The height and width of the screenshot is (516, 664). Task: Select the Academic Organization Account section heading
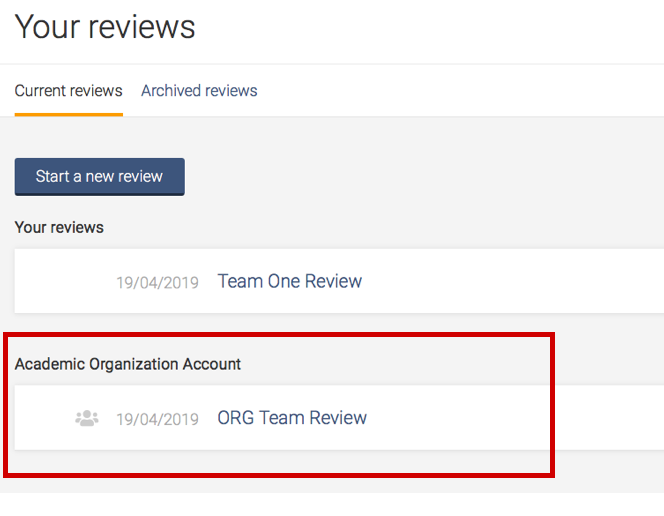point(127,364)
